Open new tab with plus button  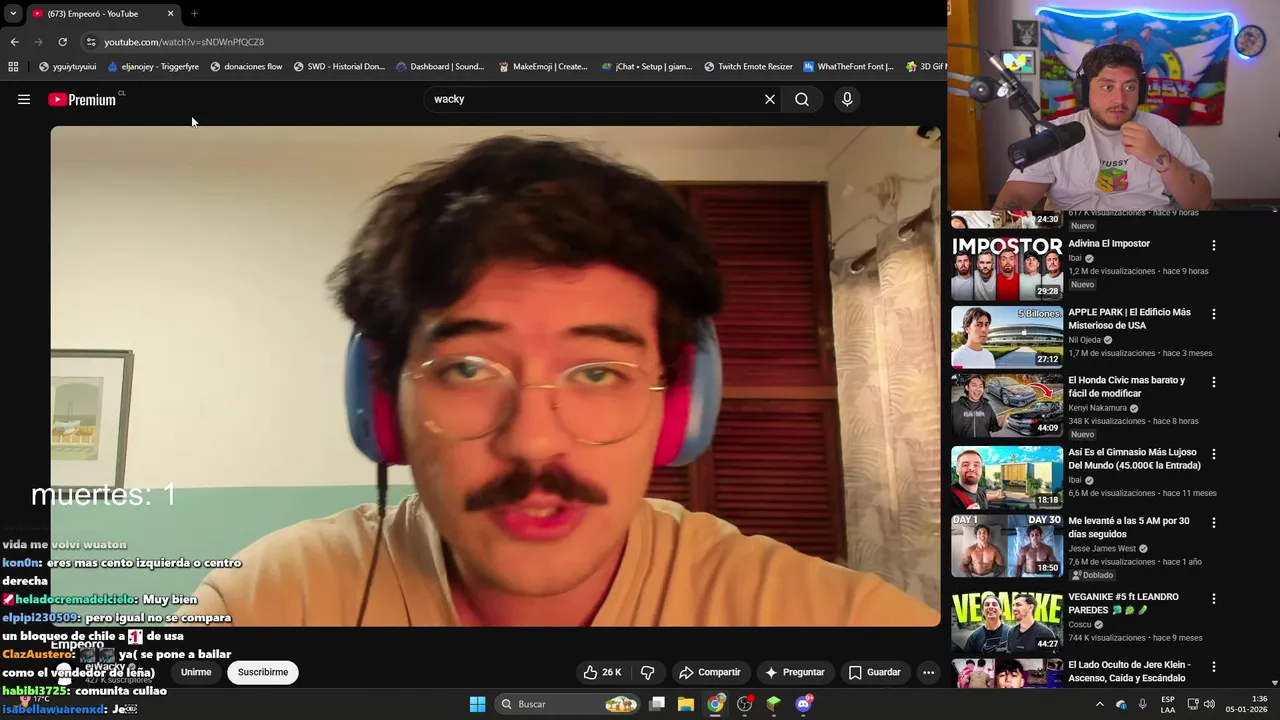pyautogui.click(x=194, y=13)
